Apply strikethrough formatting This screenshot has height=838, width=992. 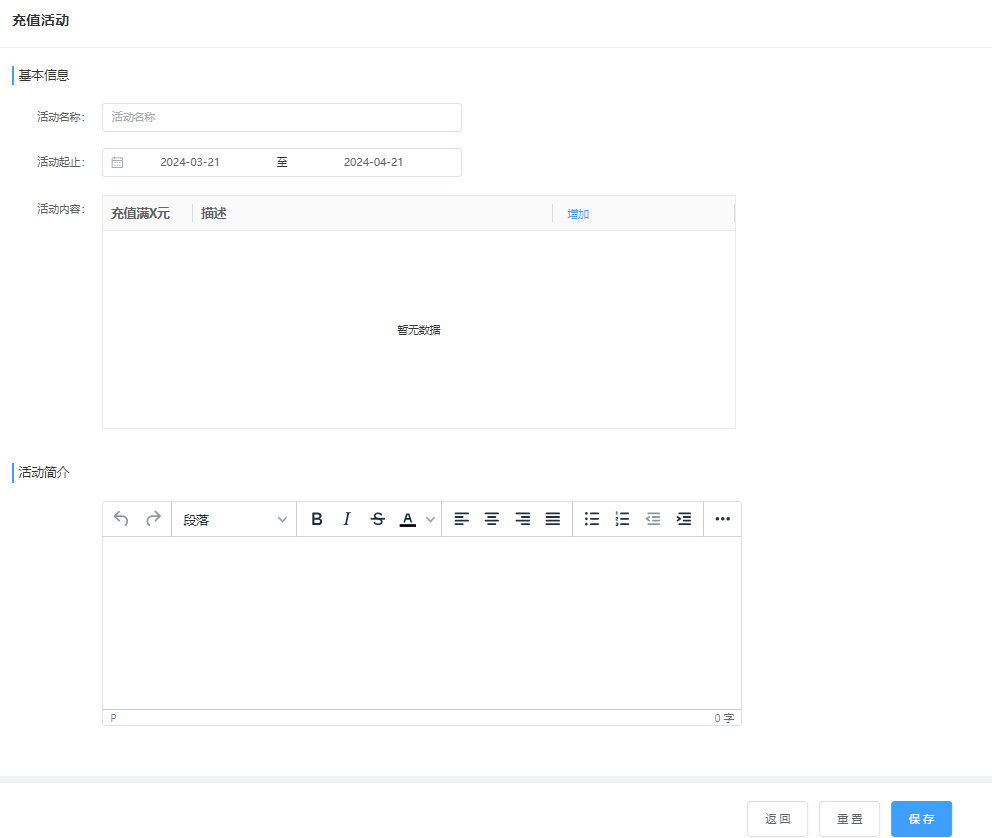377,519
